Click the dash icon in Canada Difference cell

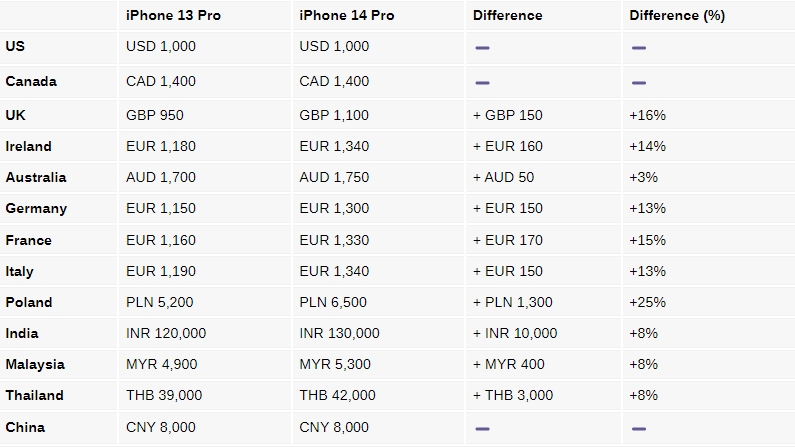click(x=482, y=83)
